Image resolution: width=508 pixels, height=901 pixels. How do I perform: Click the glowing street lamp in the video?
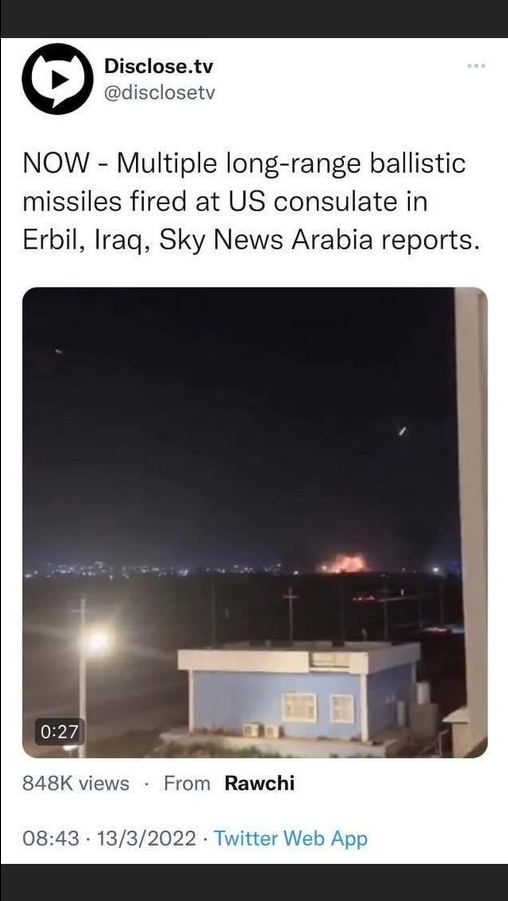pos(97,640)
